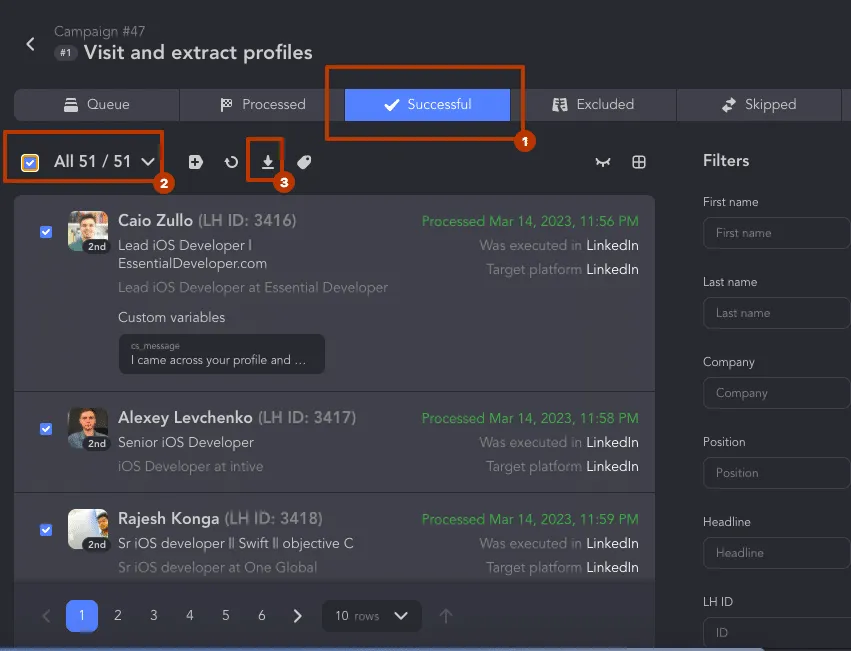Click the Caio Zullo name
851x651 pixels.
pos(155,220)
